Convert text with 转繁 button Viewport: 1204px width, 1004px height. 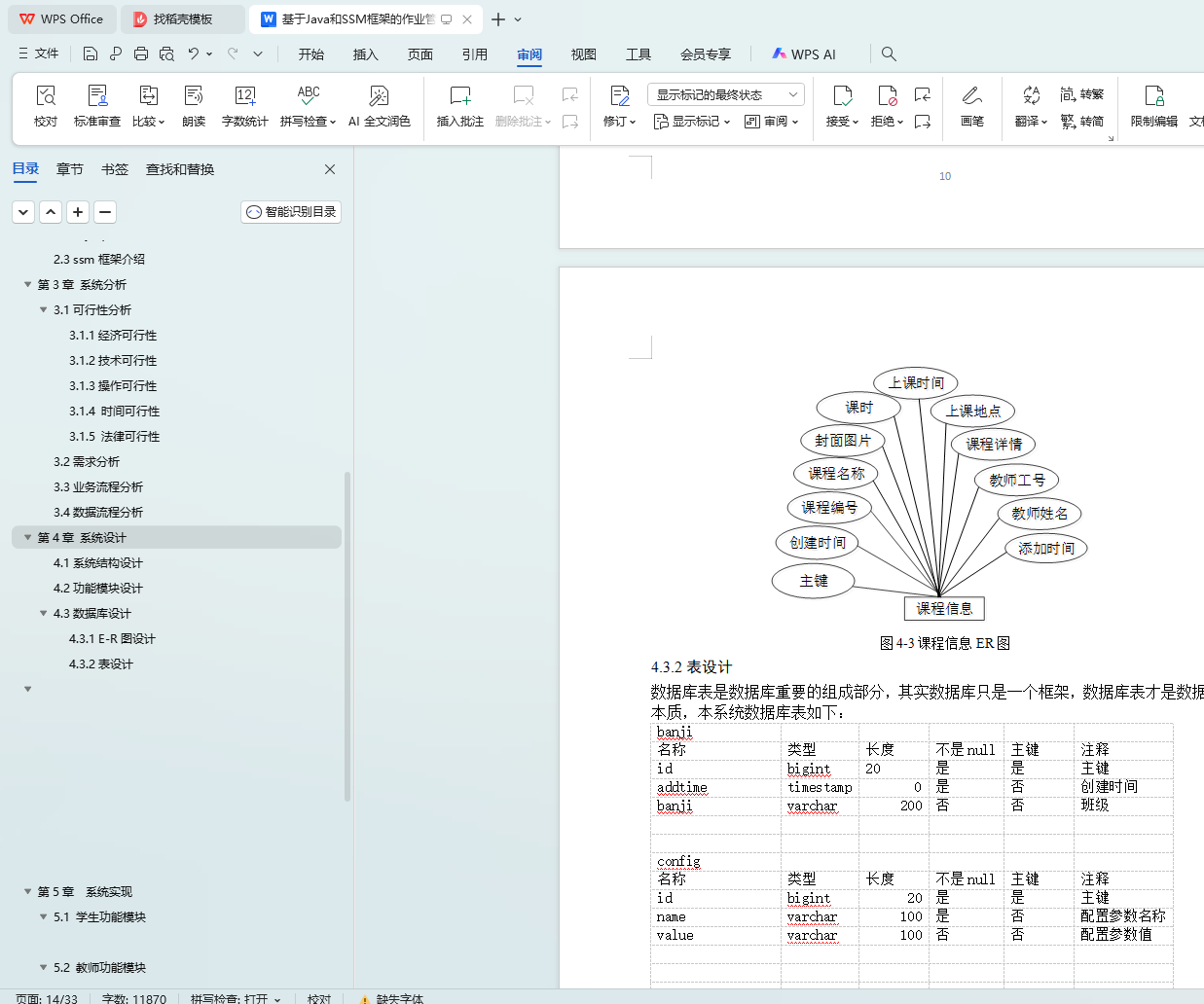point(1082,94)
